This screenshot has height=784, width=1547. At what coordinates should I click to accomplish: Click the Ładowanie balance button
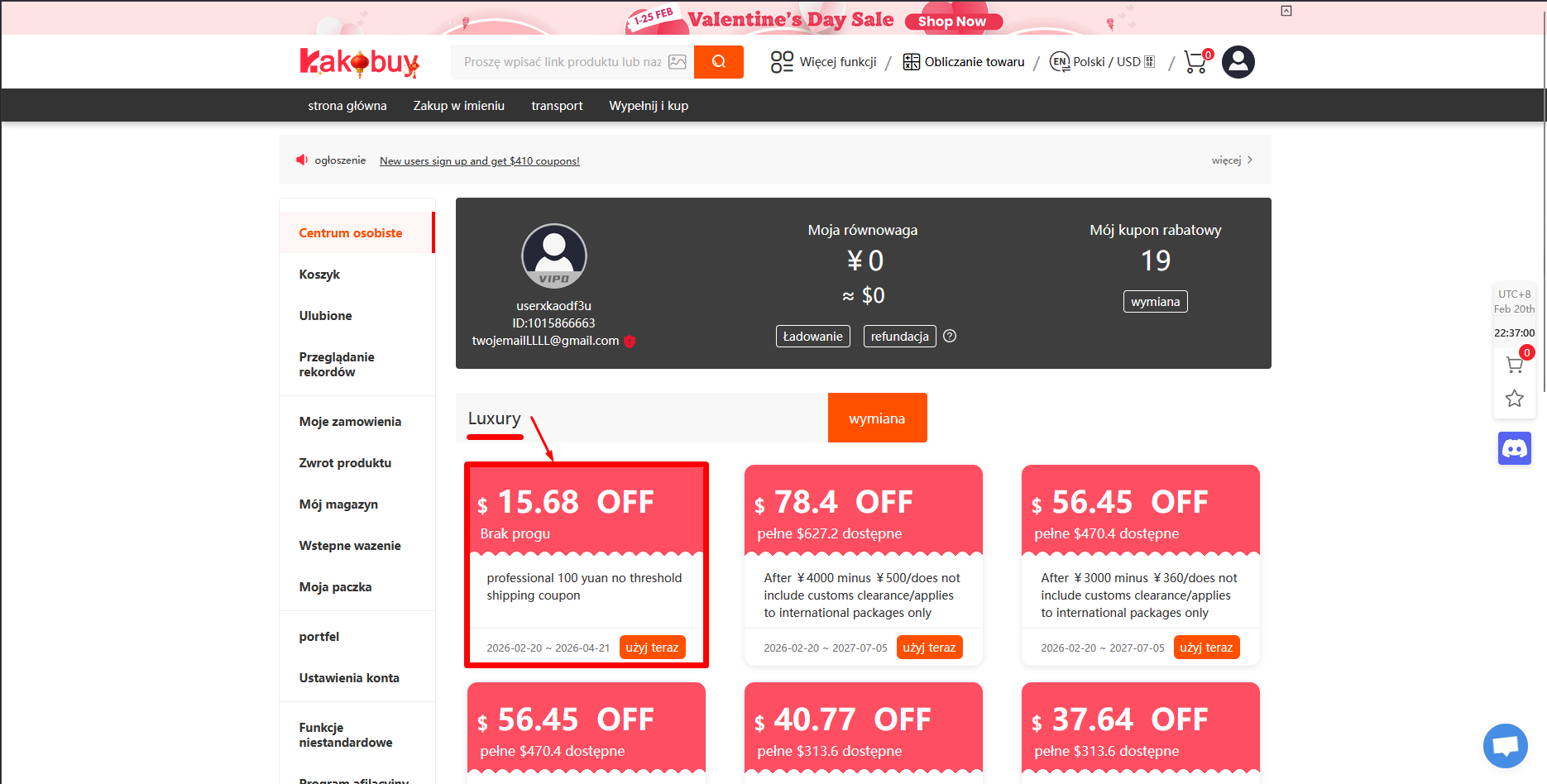[x=812, y=337]
